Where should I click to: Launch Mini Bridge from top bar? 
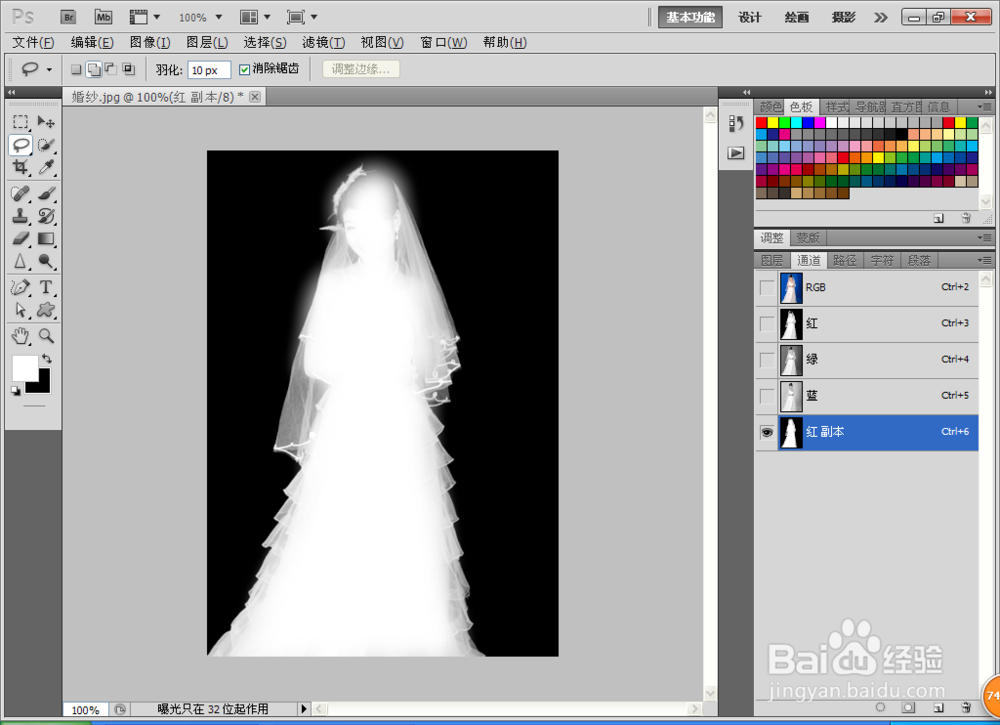coord(103,17)
